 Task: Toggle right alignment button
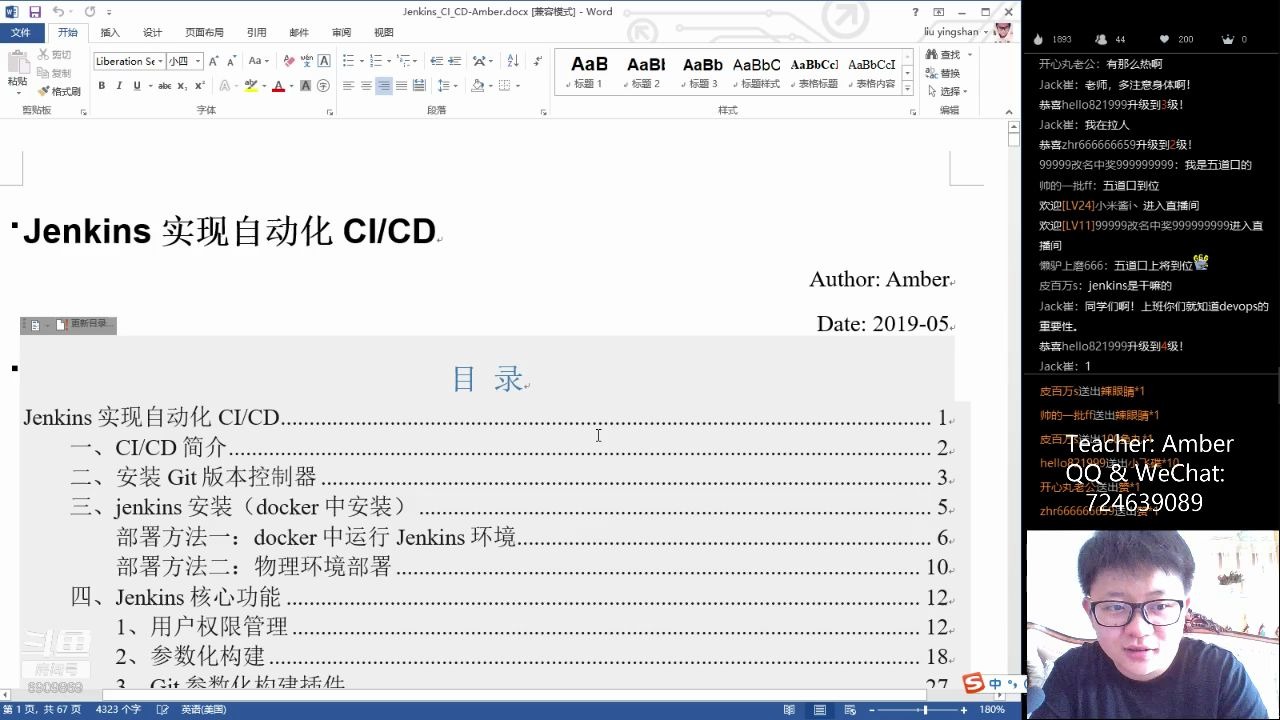point(384,86)
